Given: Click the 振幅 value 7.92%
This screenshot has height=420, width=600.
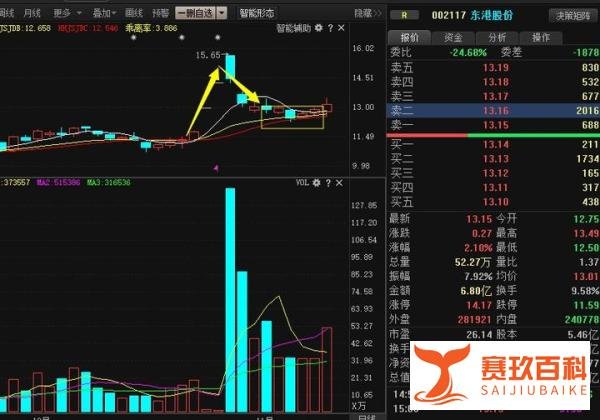Looking at the screenshot, I should click(478, 276).
